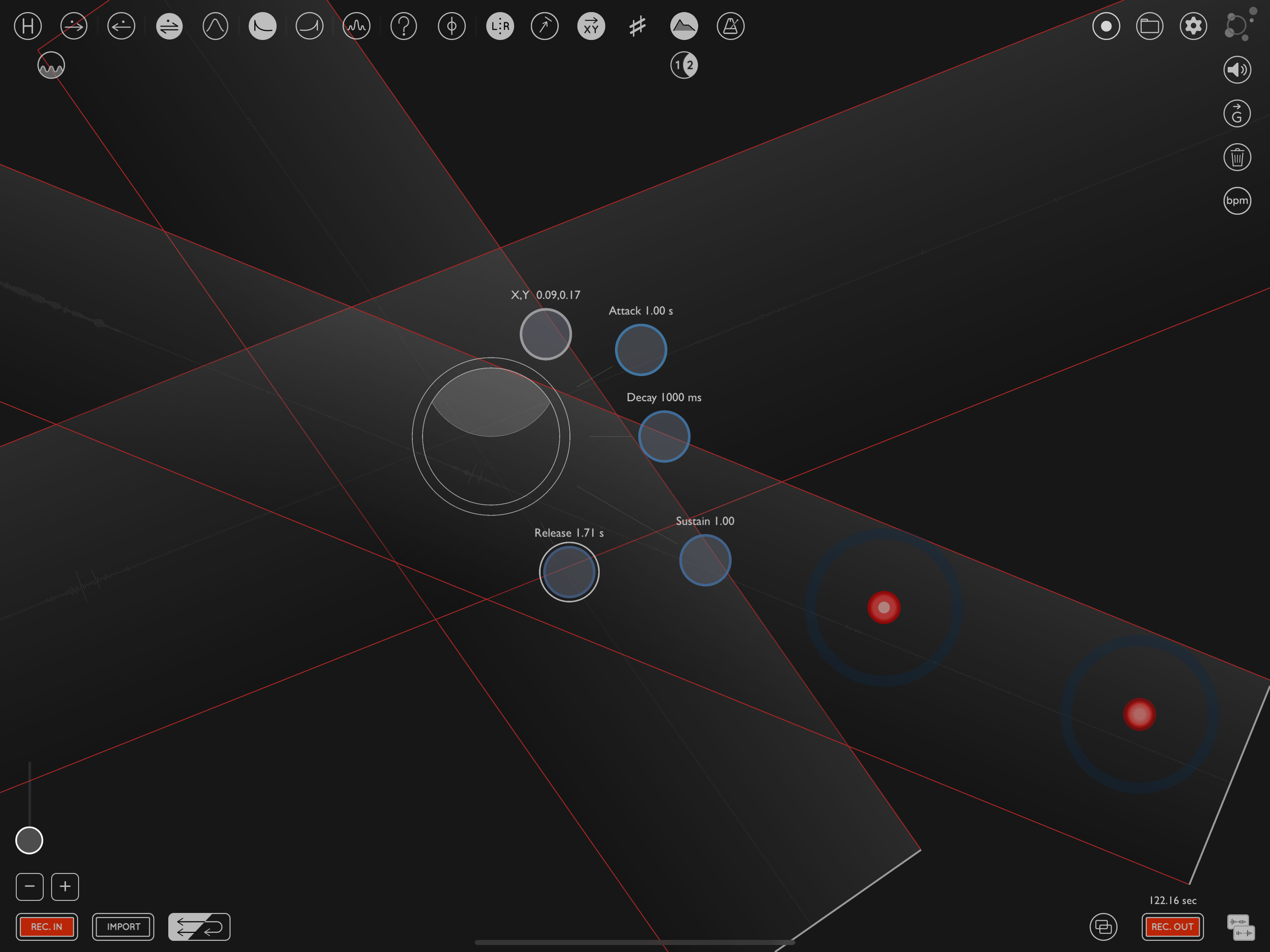Open the folder file browser
Image resolution: width=1270 pixels, height=952 pixels.
(x=1150, y=26)
